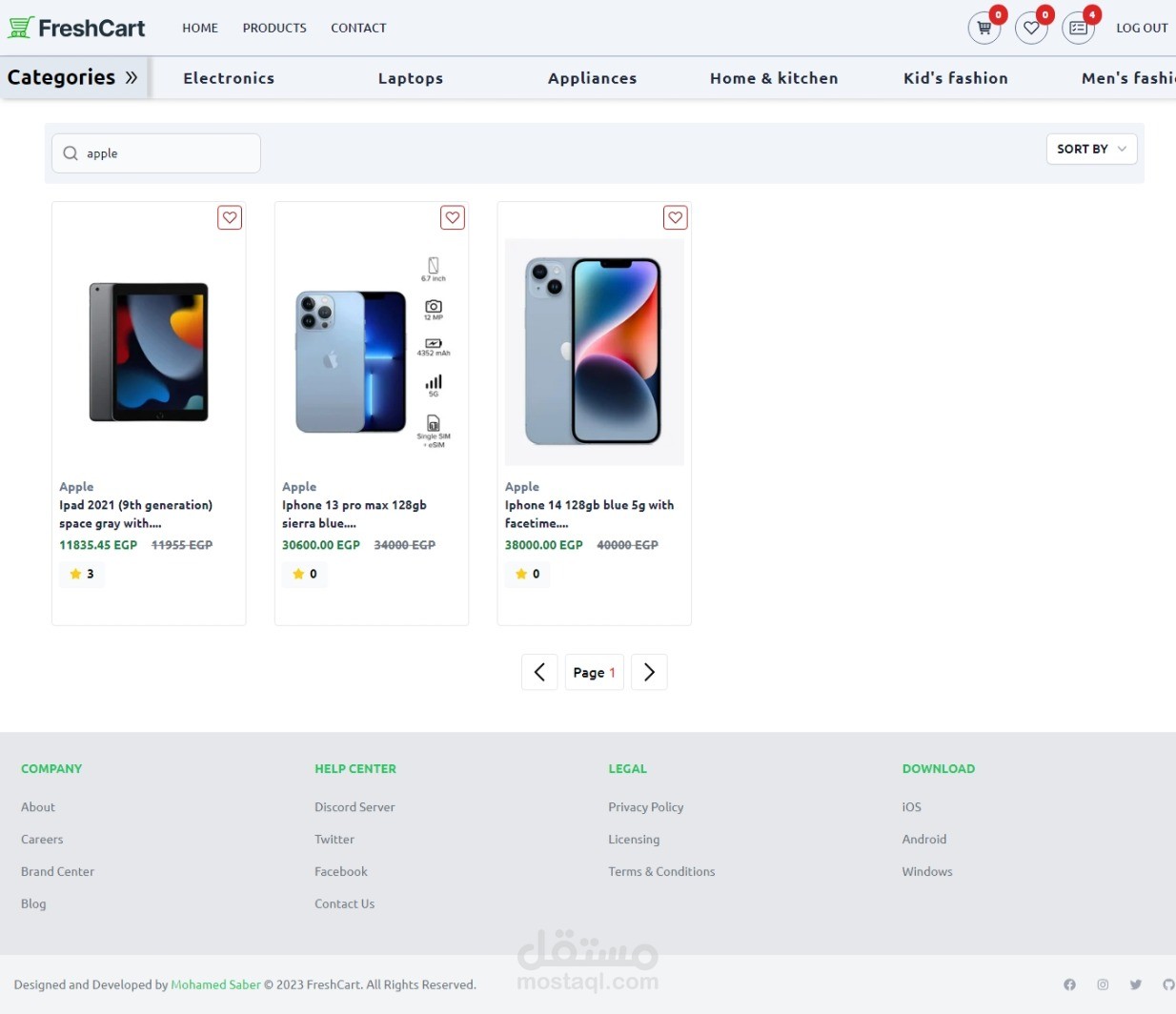Image resolution: width=1176 pixels, height=1014 pixels.
Task: Open Careers link in footer
Action: point(42,839)
